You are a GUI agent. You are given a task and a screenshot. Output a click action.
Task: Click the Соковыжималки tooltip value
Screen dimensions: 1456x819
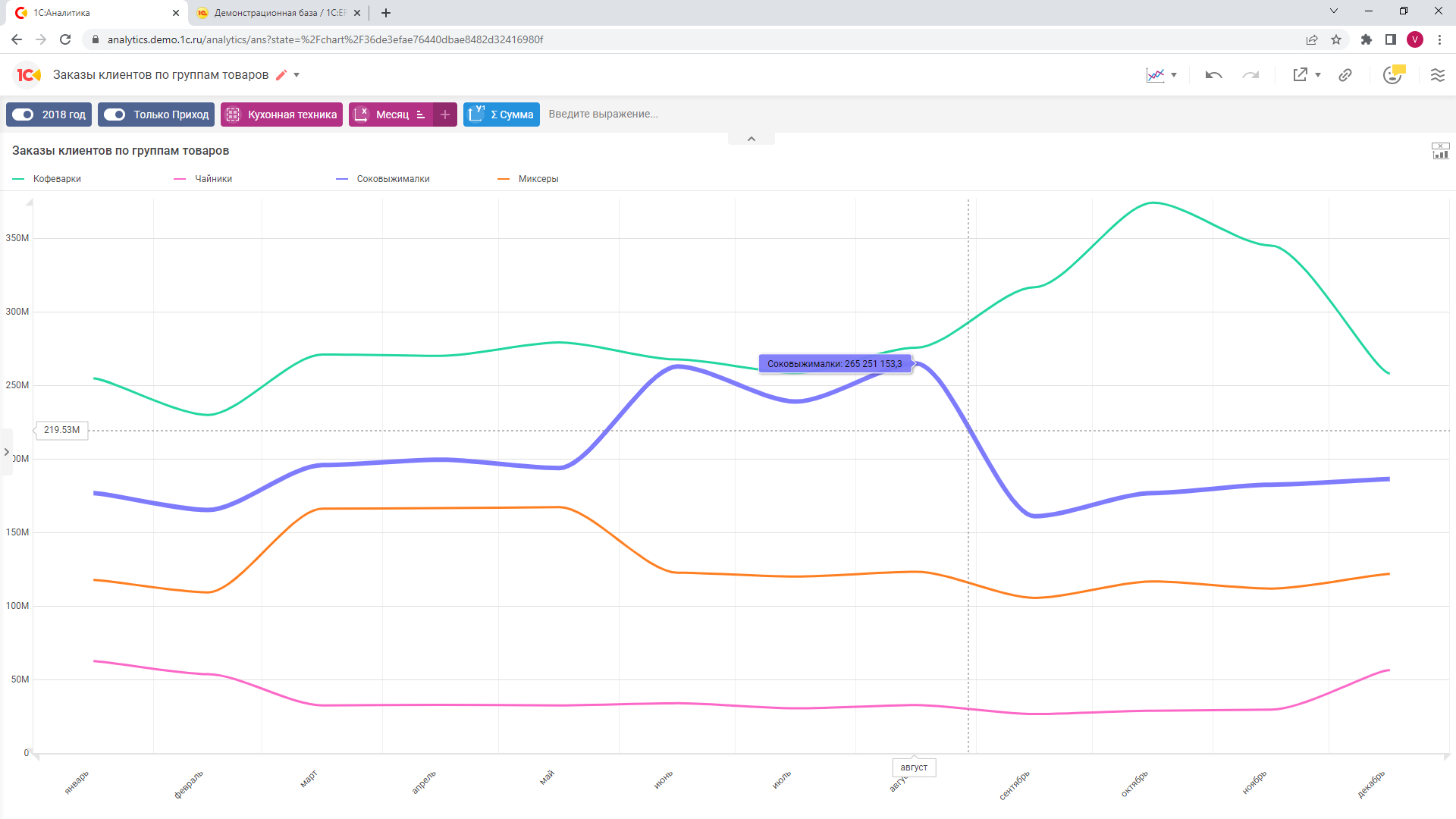coord(835,364)
